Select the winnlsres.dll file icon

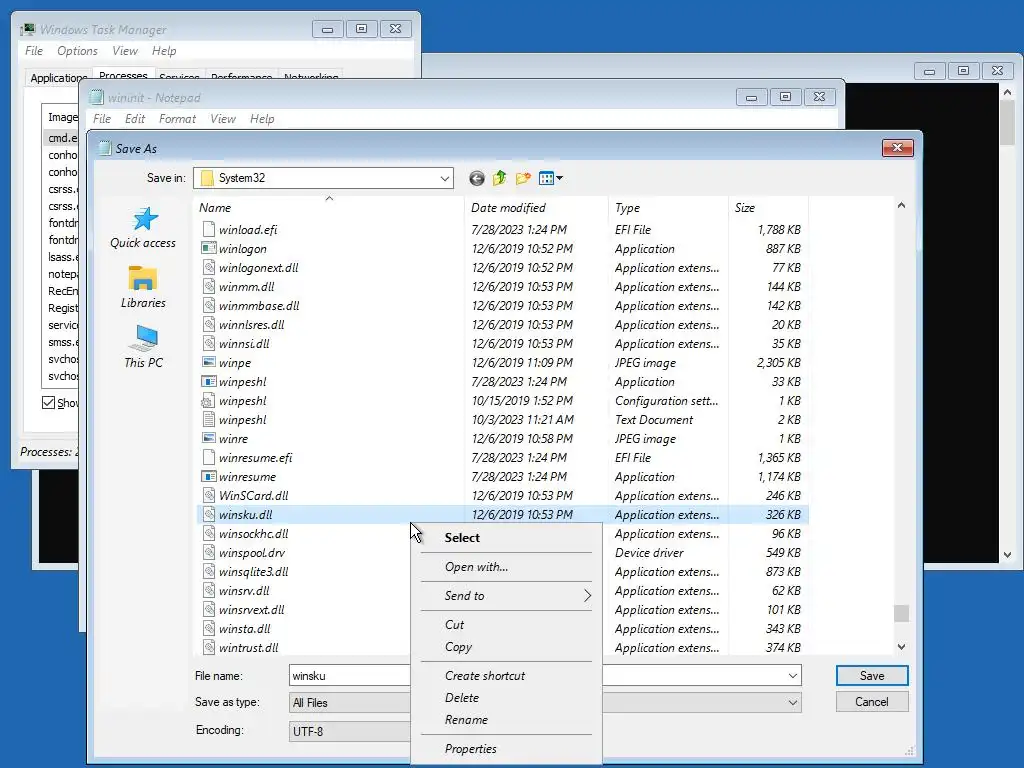pos(208,324)
